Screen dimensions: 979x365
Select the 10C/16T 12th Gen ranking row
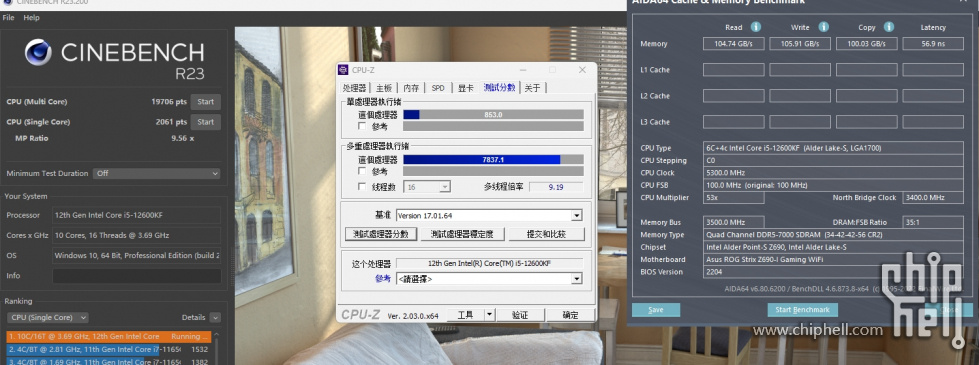[109, 336]
